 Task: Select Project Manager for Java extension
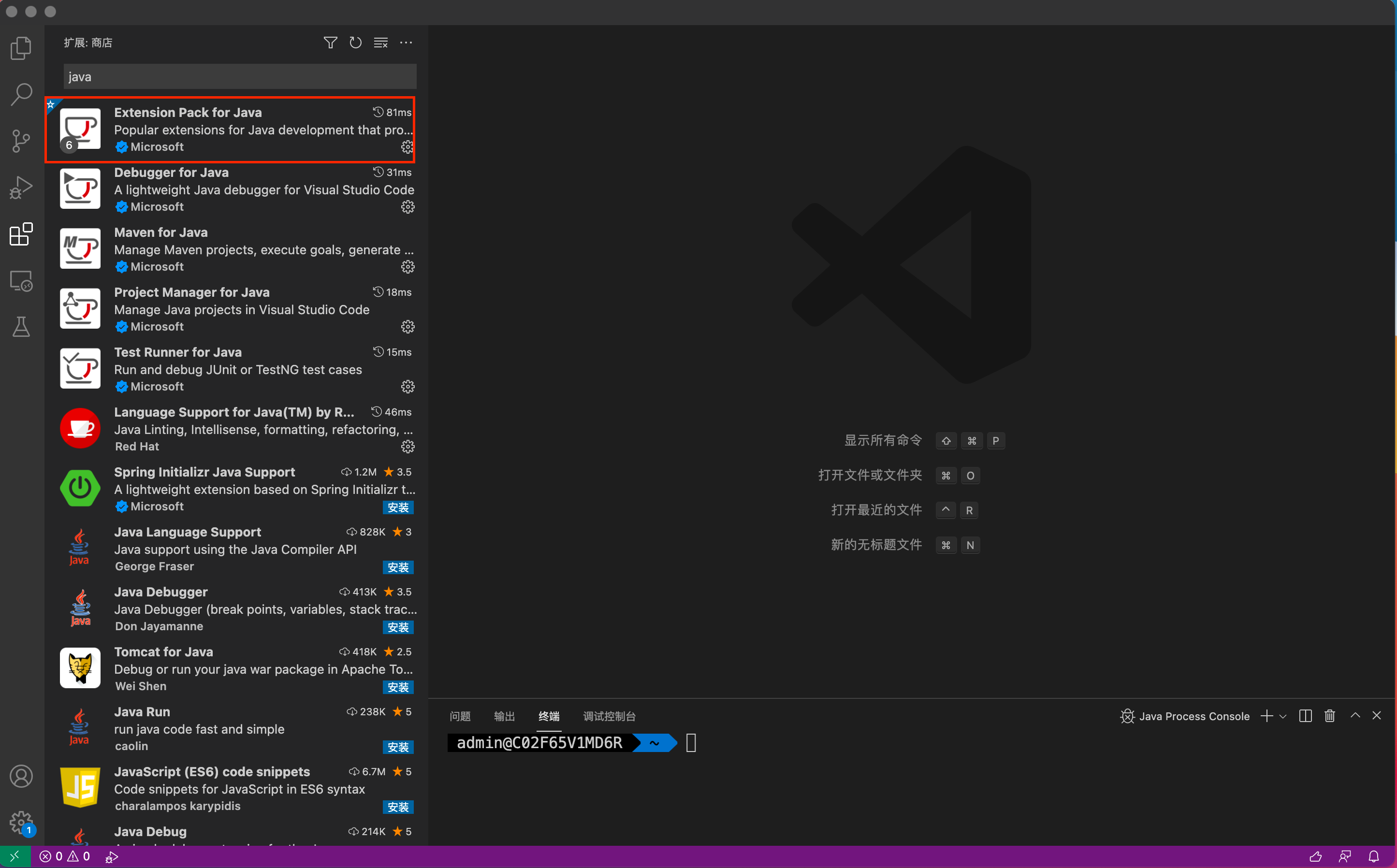[x=236, y=309]
